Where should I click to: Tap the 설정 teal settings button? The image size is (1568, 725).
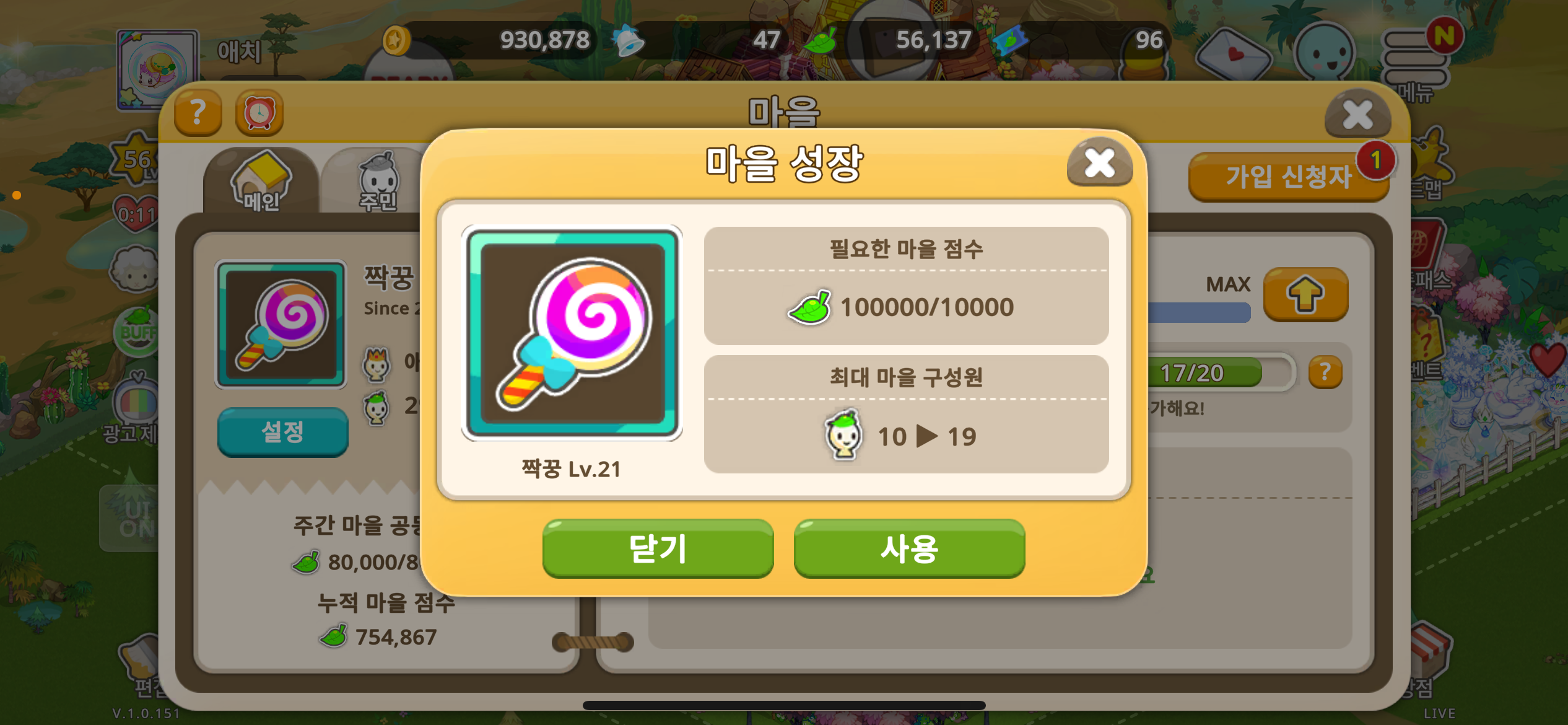[282, 432]
